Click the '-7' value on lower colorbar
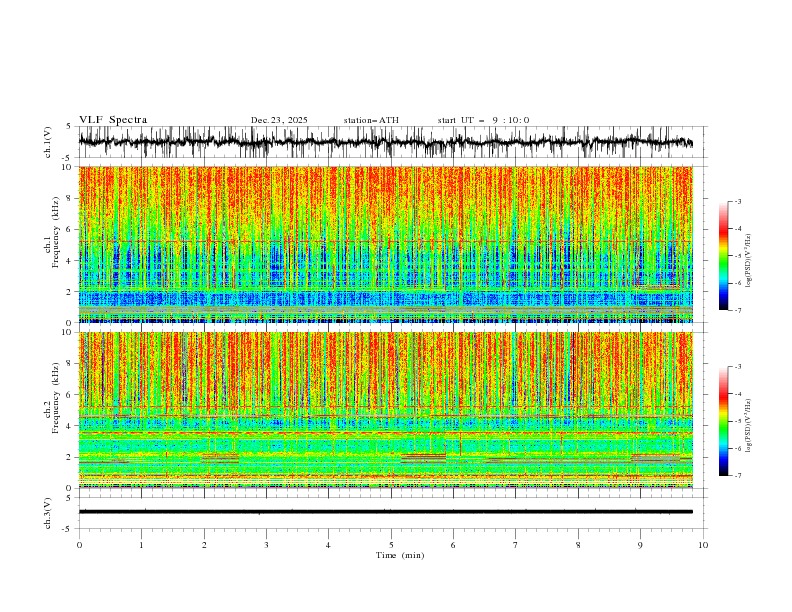This screenshot has width=792, height=612. [x=738, y=476]
